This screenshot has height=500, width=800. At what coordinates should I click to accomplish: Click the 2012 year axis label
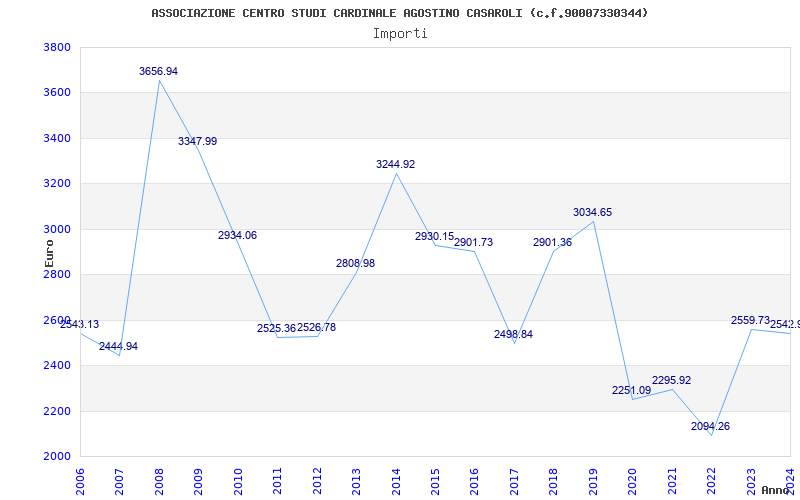[317, 482]
